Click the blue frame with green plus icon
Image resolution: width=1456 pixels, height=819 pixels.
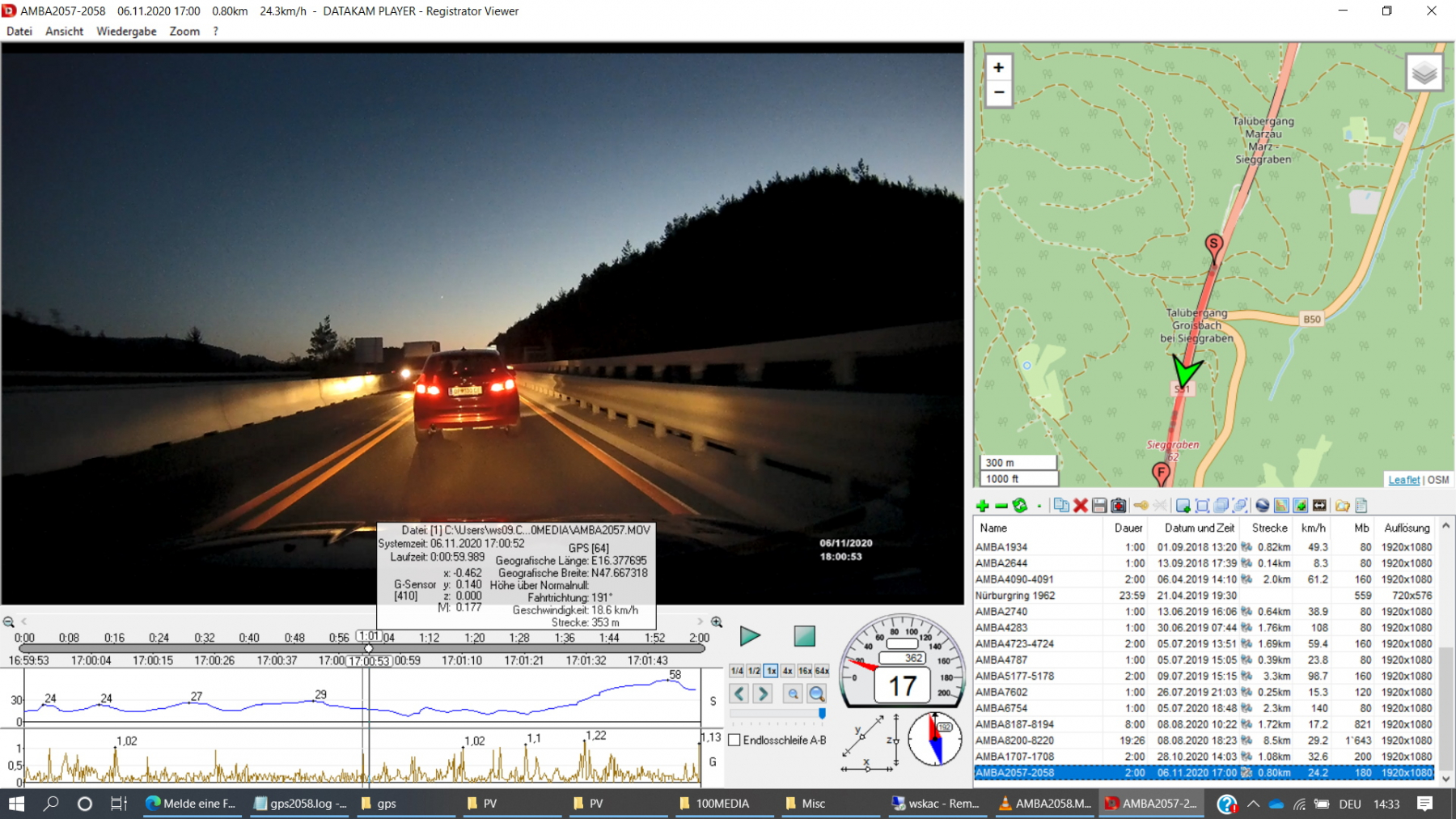1183,506
